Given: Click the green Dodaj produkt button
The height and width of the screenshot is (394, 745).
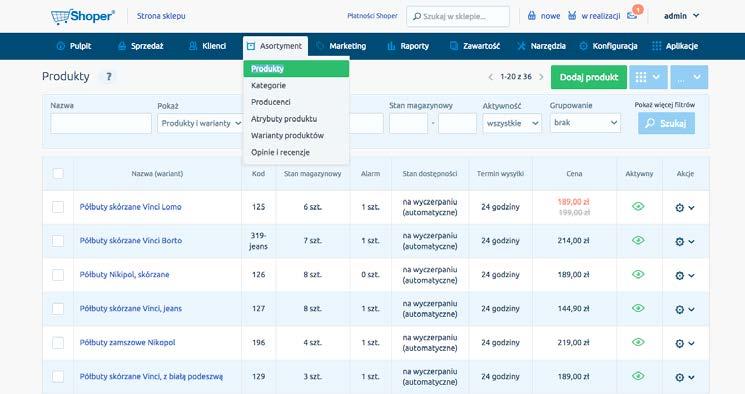Looking at the screenshot, I should (589, 77).
